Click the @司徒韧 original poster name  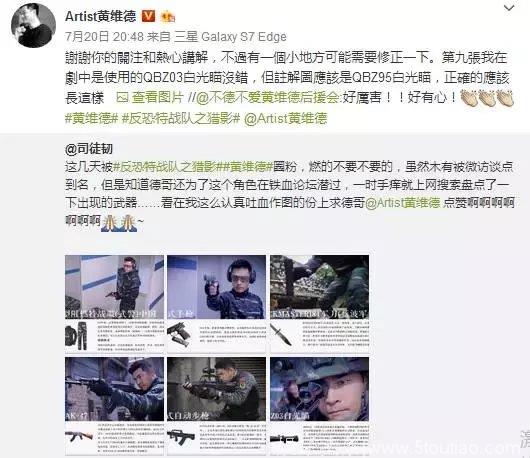point(89,149)
